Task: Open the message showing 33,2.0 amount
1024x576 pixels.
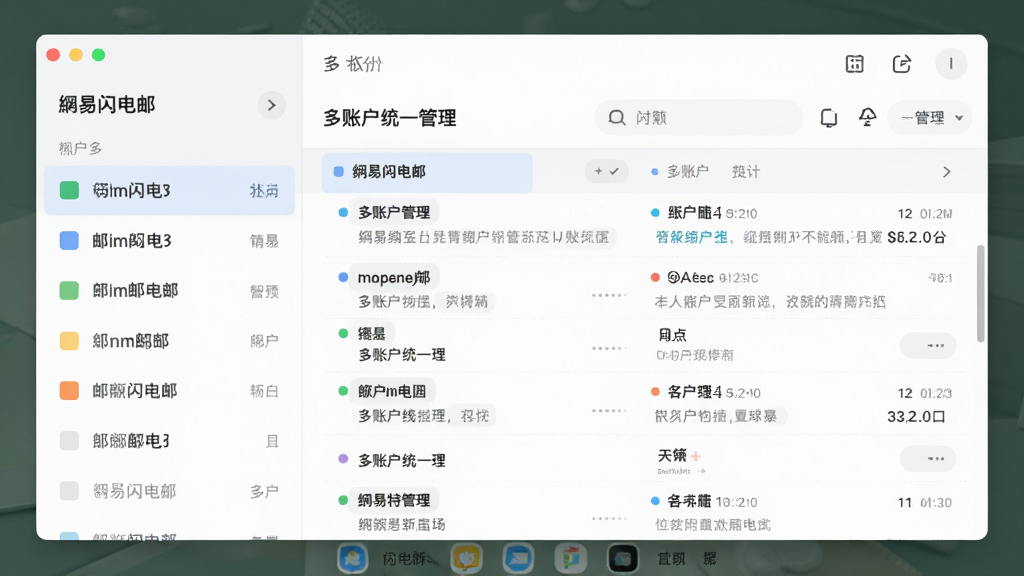Action: click(x=803, y=404)
